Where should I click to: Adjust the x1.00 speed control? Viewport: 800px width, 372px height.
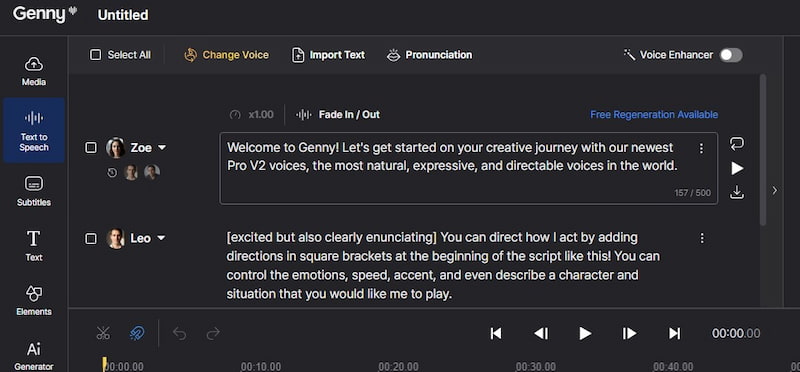252,114
